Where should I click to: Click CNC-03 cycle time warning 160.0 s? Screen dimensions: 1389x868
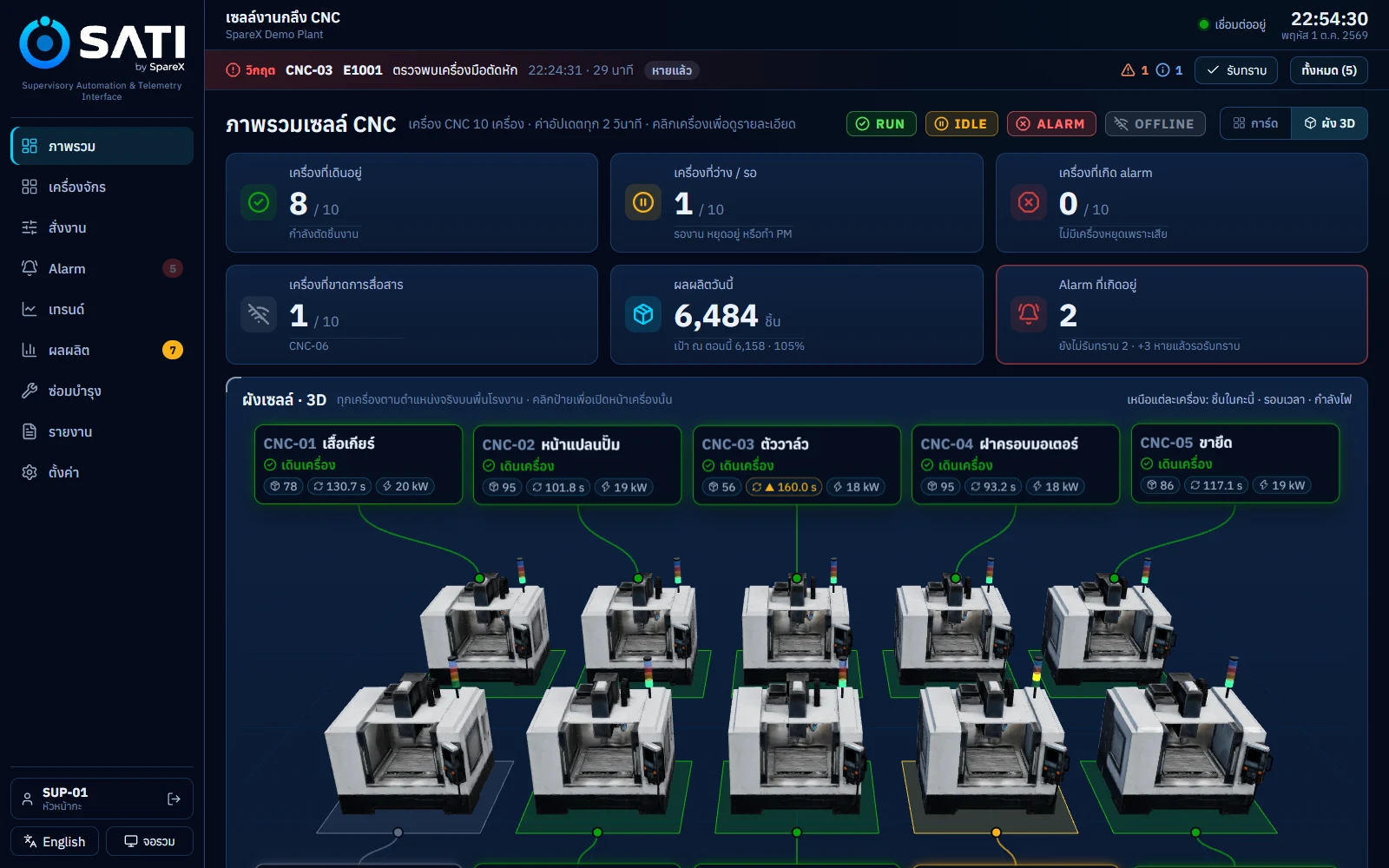tap(784, 487)
